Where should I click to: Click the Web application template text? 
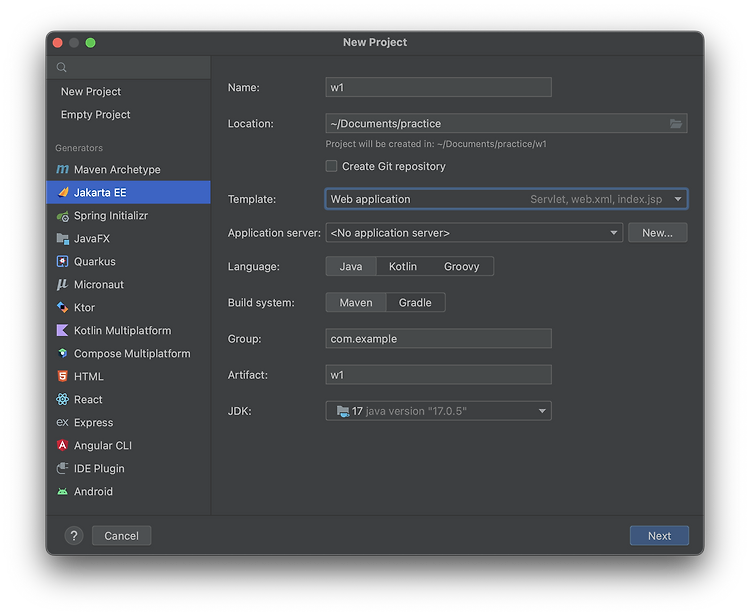[x=370, y=199]
